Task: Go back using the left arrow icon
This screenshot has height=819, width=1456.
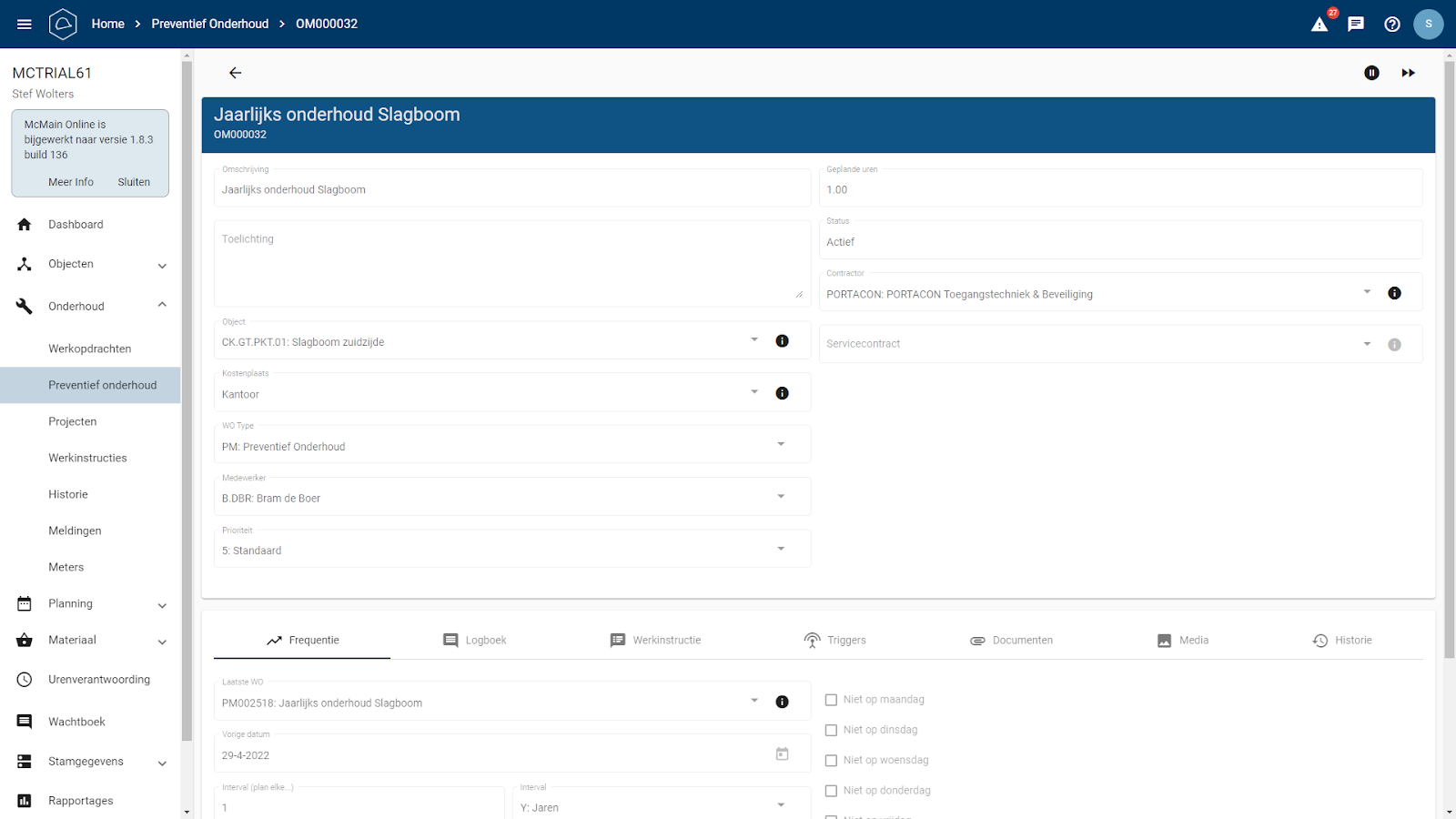Action: click(235, 73)
